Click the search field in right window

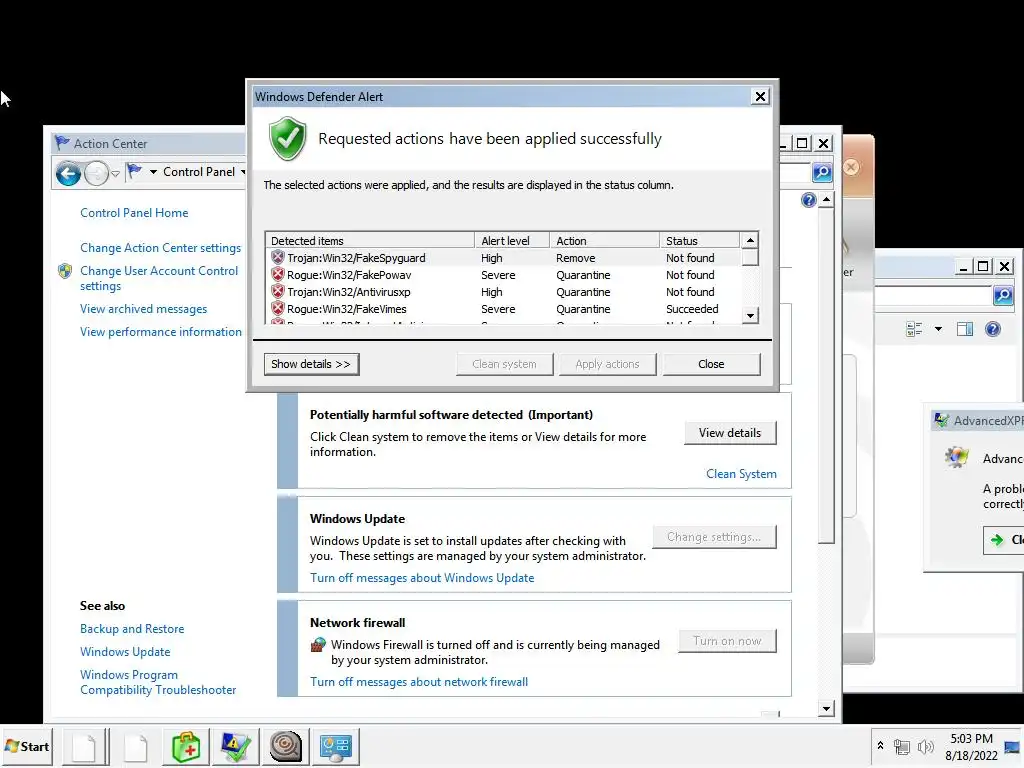tap(933, 295)
